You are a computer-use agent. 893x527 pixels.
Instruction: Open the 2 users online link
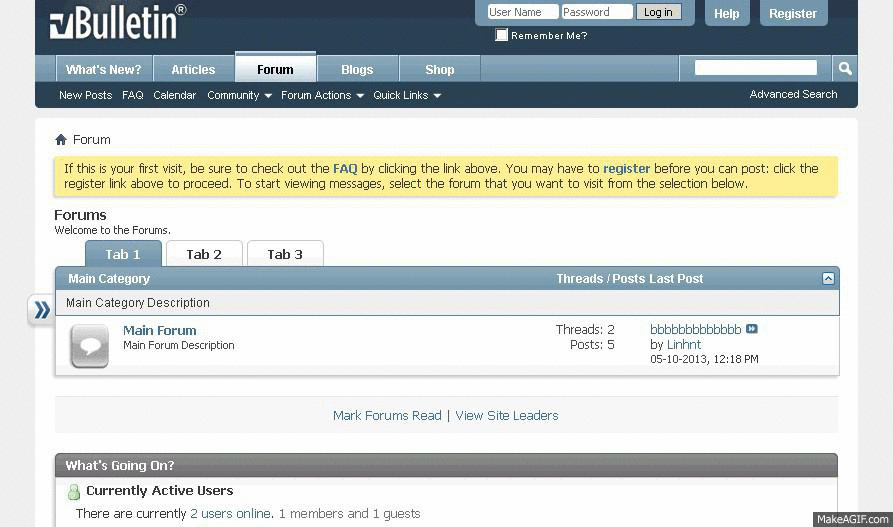[x=230, y=513]
